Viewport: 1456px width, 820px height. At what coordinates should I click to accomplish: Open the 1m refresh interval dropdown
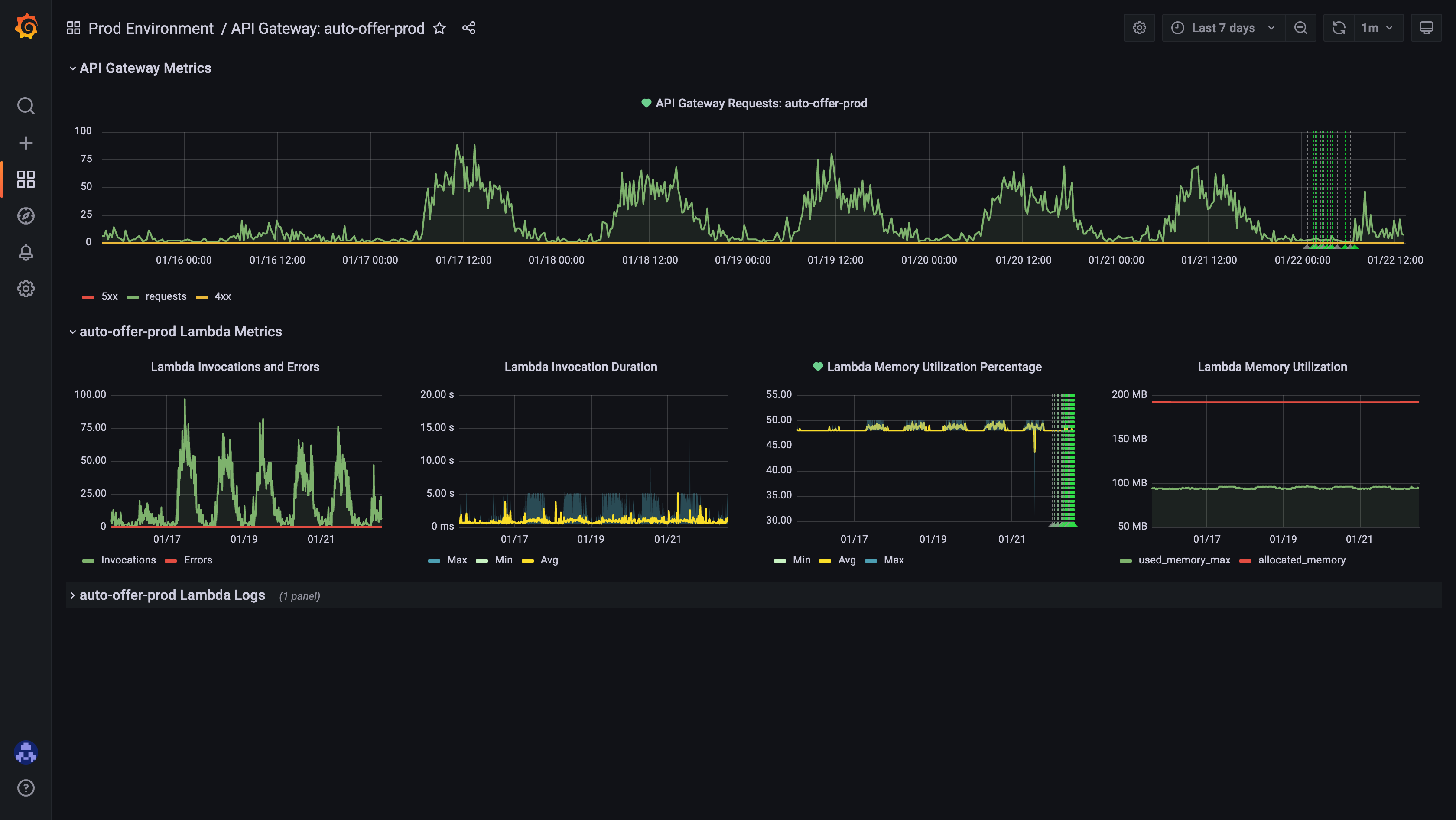coord(1377,28)
